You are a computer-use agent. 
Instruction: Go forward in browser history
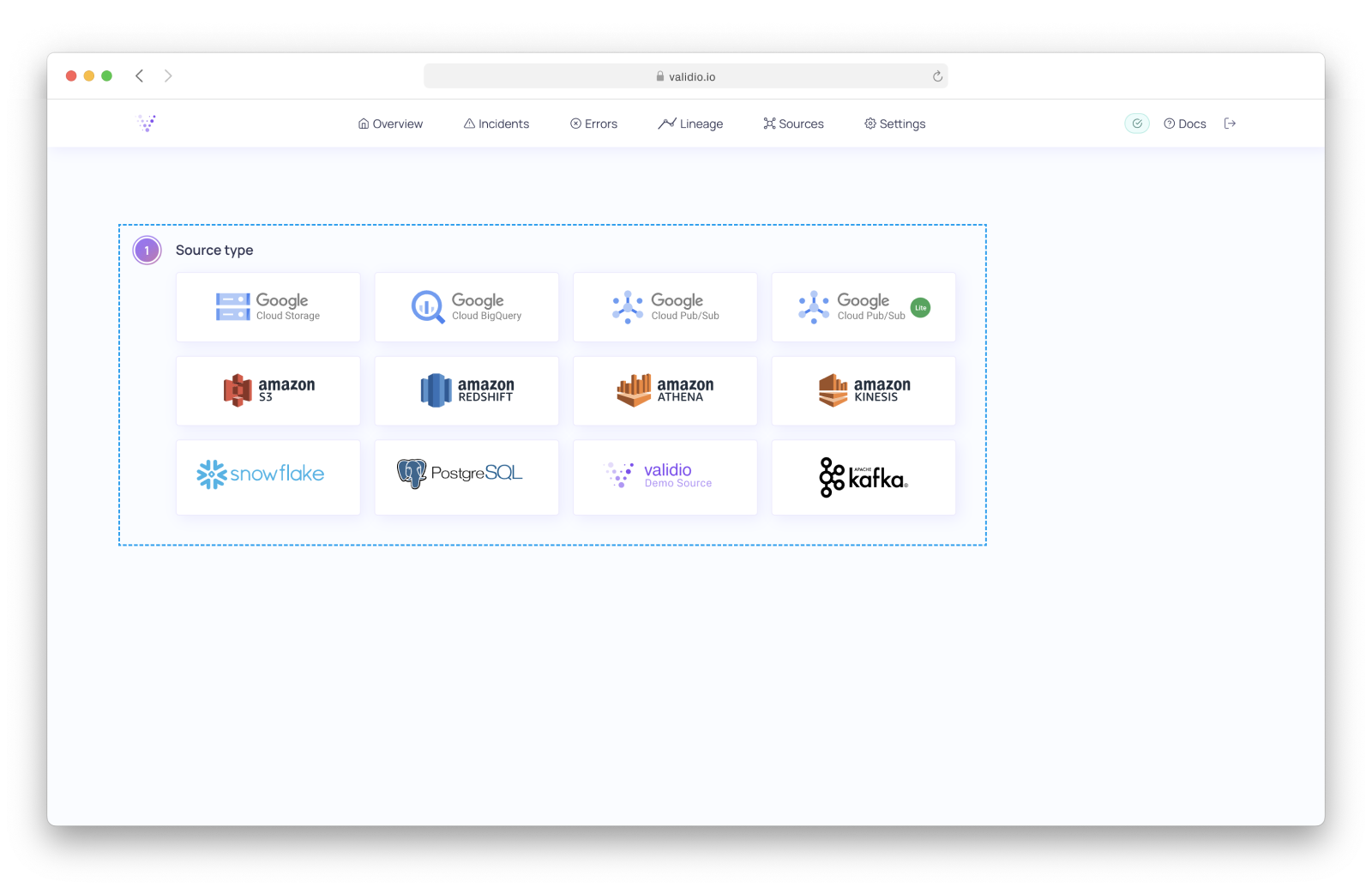168,76
